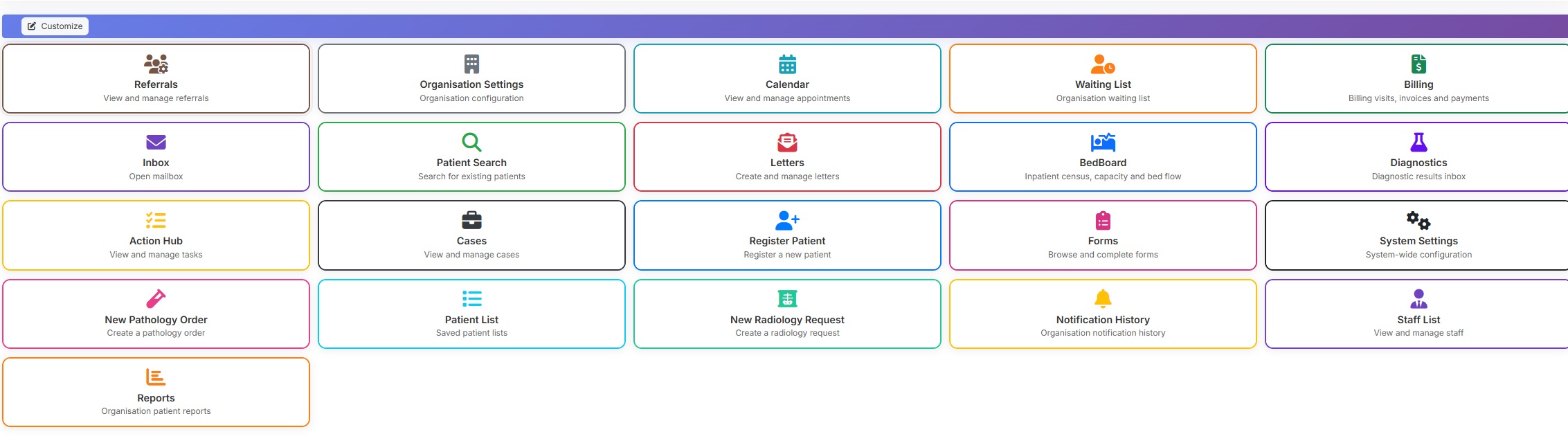
Task: Click 'Saved patient lists' text
Action: click(471, 333)
